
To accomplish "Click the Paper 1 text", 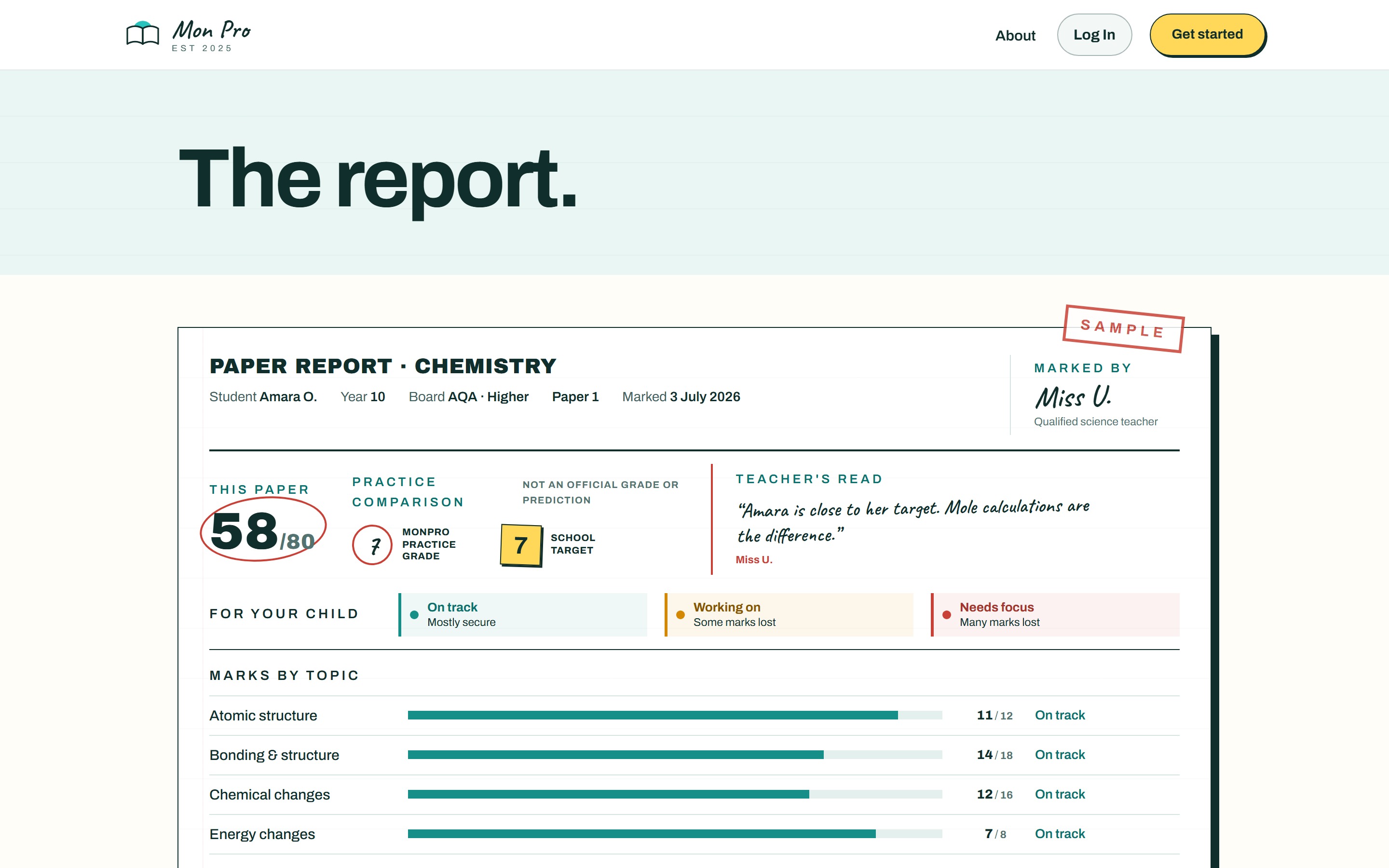I will [575, 397].
